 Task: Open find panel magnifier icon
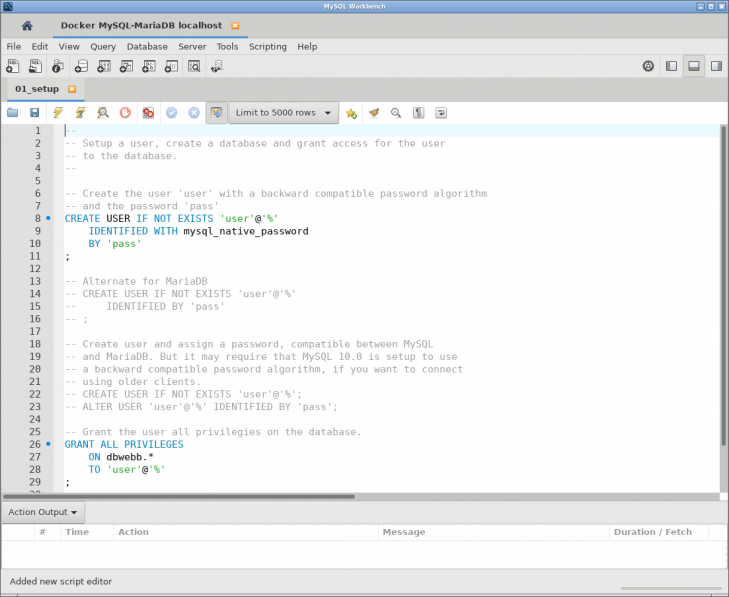click(396, 113)
